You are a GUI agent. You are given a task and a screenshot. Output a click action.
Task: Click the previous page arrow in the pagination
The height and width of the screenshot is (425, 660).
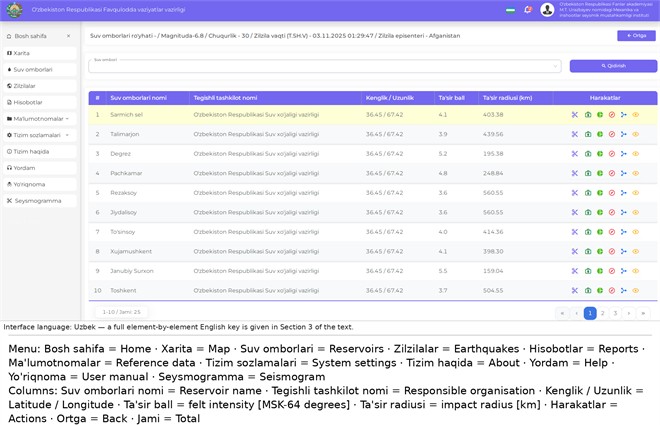(576, 313)
